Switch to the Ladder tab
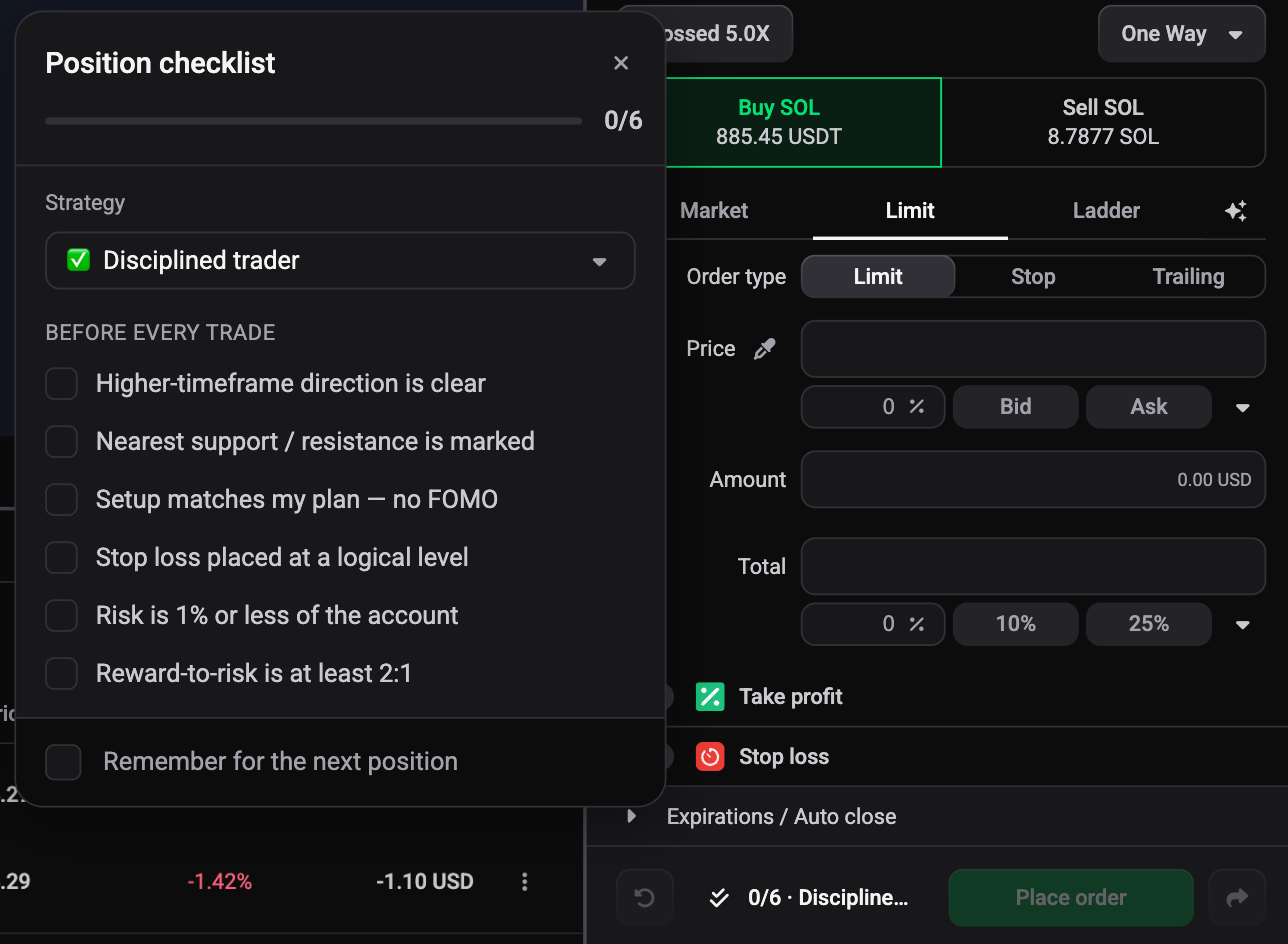This screenshot has width=1288, height=944. tap(1106, 211)
